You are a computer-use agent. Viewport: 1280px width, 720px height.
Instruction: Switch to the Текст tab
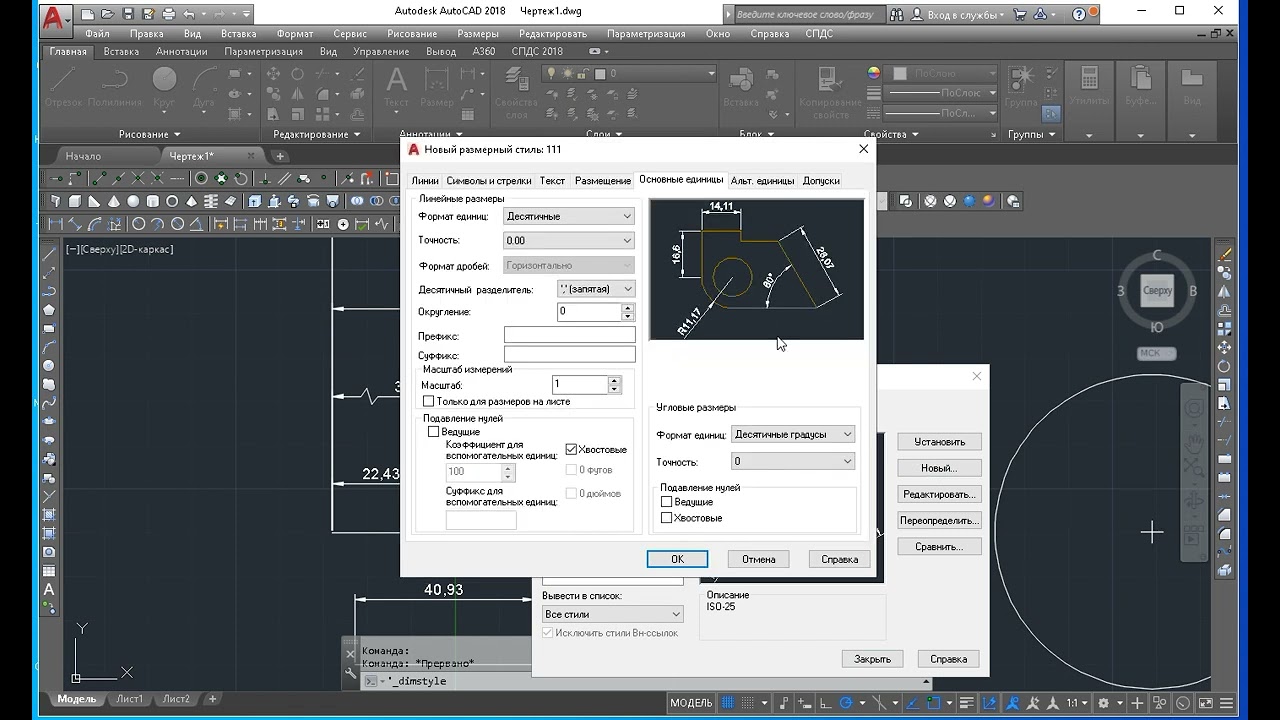click(x=552, y=181)
